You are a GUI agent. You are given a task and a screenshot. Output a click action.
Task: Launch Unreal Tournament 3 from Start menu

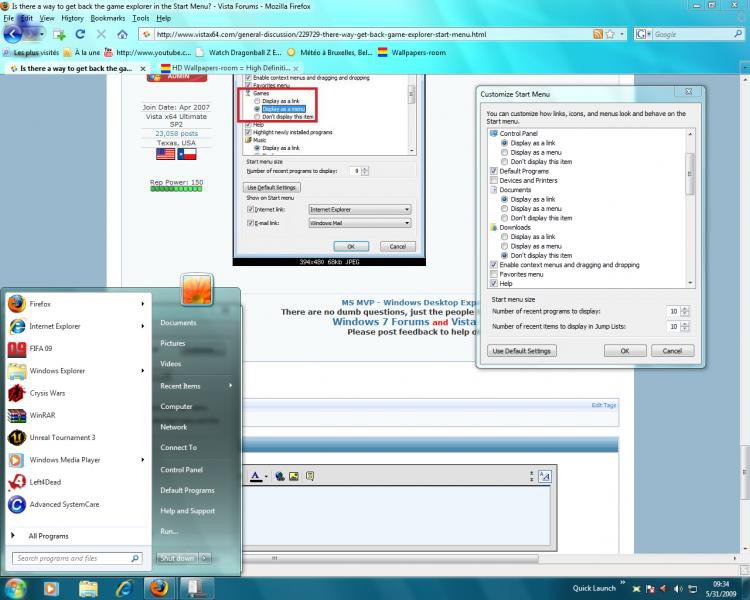(77, 437)
